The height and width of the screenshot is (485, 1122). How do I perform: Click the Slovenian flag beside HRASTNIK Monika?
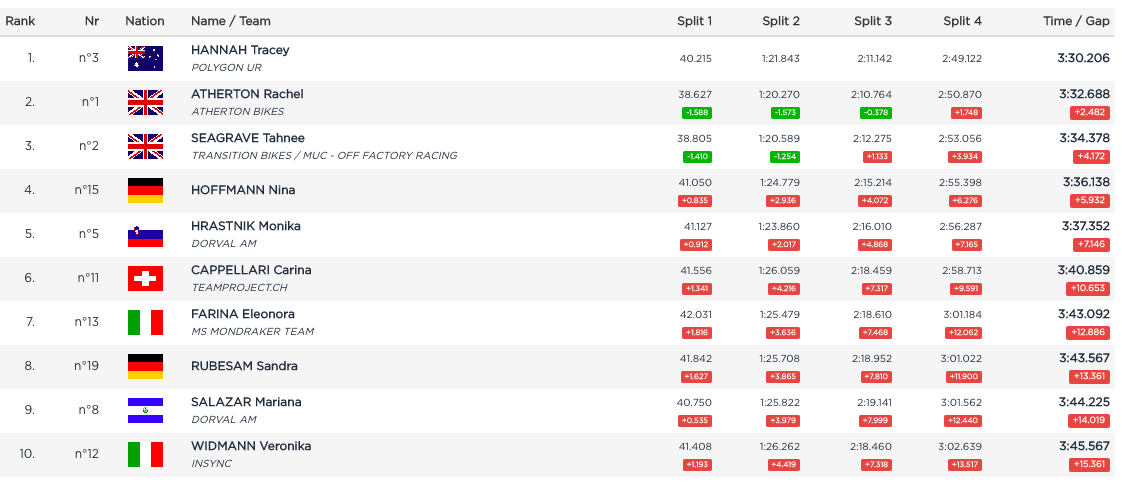(145, 234)
